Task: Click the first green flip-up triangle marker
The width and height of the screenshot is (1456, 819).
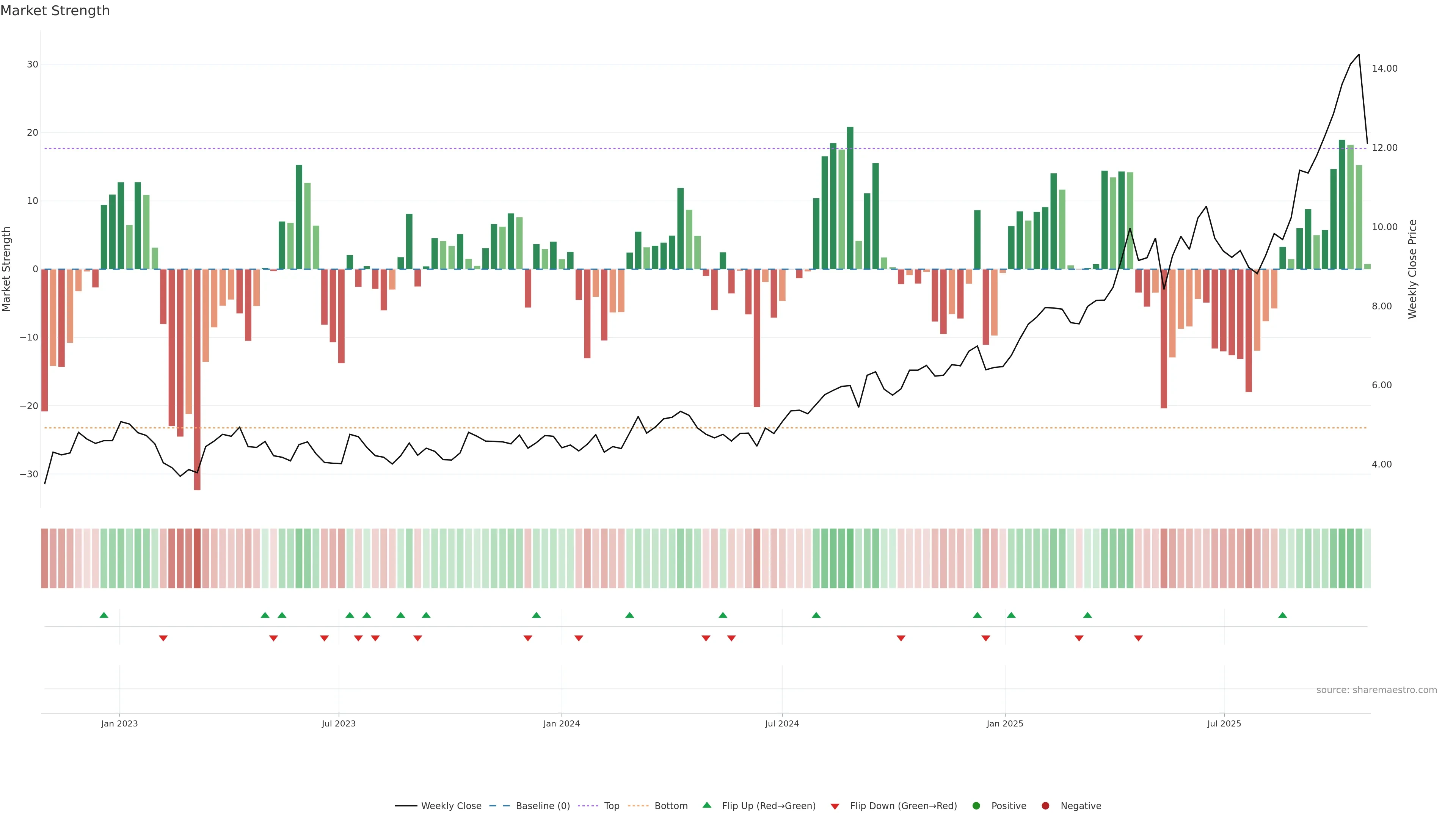Action: pos(104,615)
